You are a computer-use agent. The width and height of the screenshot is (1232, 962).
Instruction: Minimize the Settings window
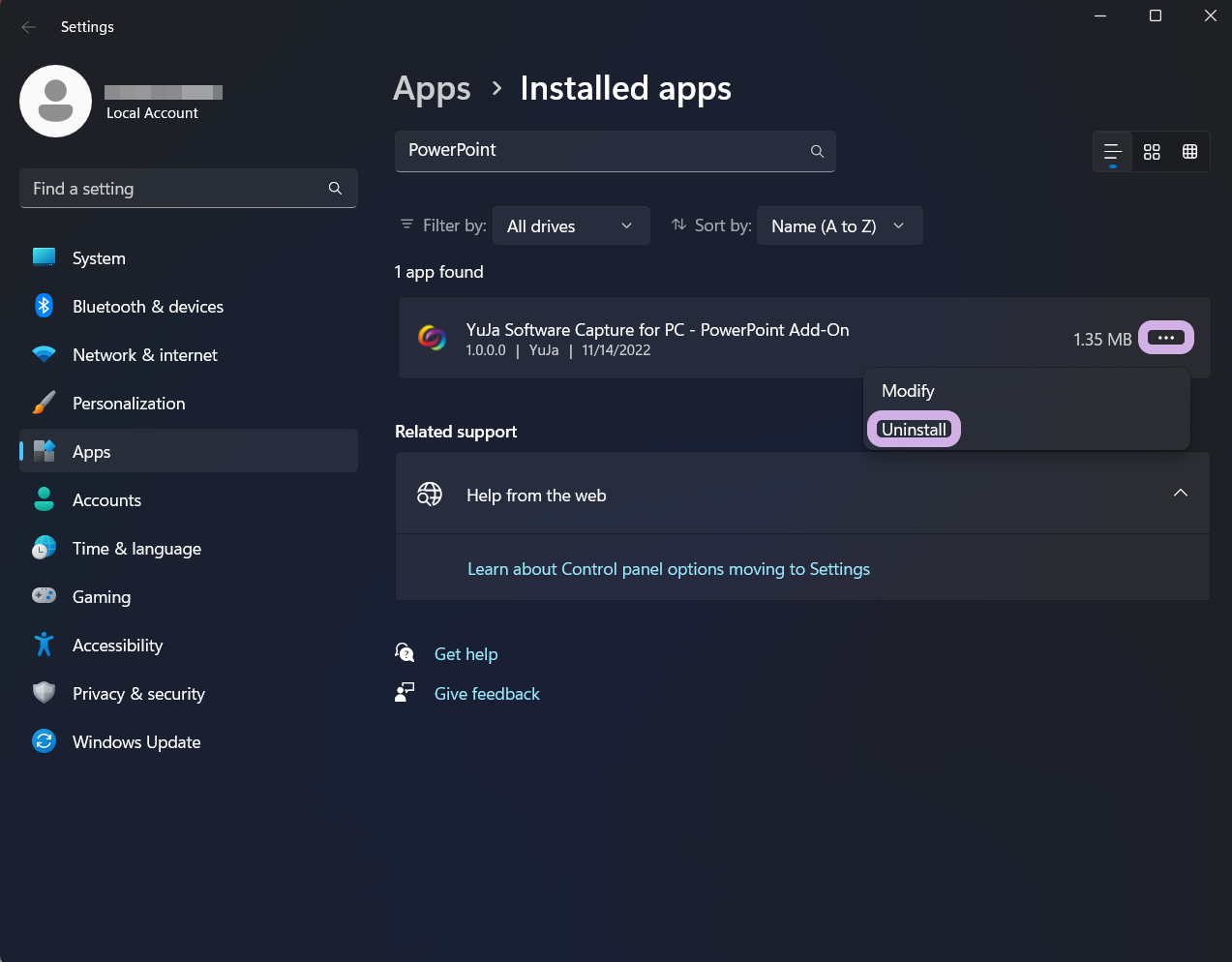tap(1100, 15)
